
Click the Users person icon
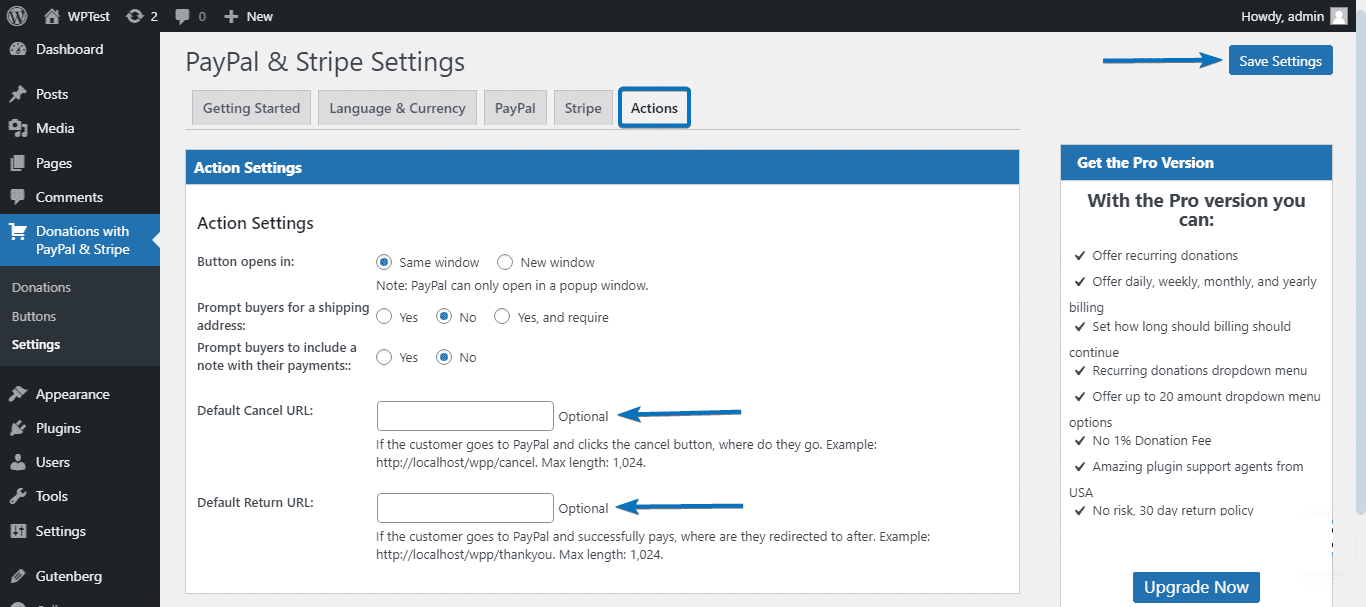[x=18, y=462]
